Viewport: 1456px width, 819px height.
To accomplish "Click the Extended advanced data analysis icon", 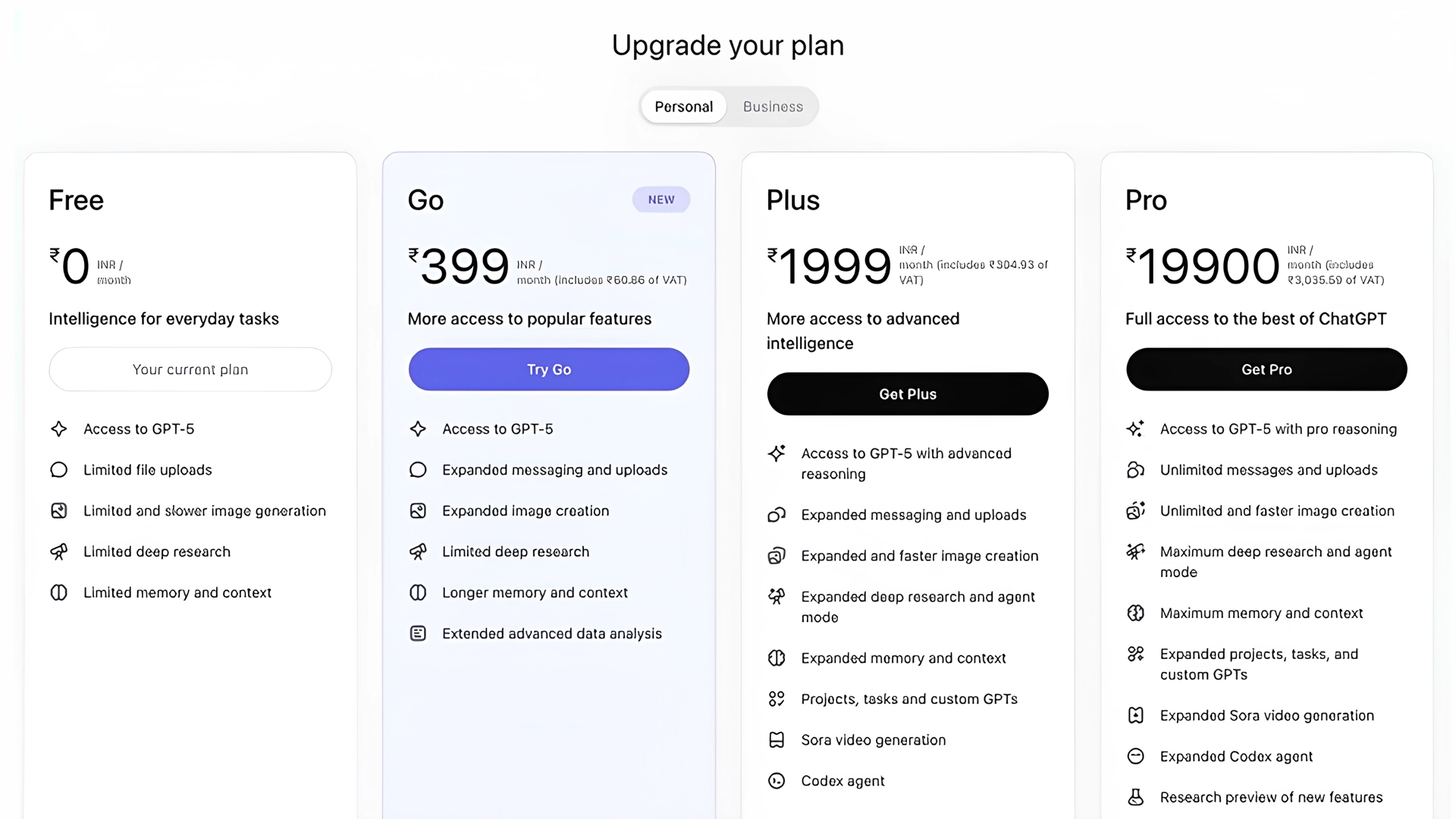I will coord(418,633).
